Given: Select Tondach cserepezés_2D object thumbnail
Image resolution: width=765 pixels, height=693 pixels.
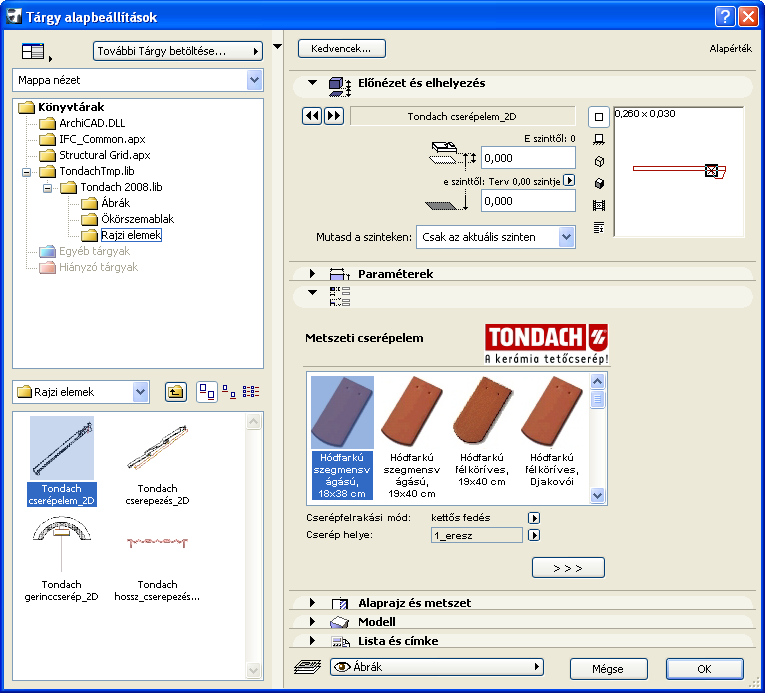Looking at the screenshot, I should [x=157, y=463].
